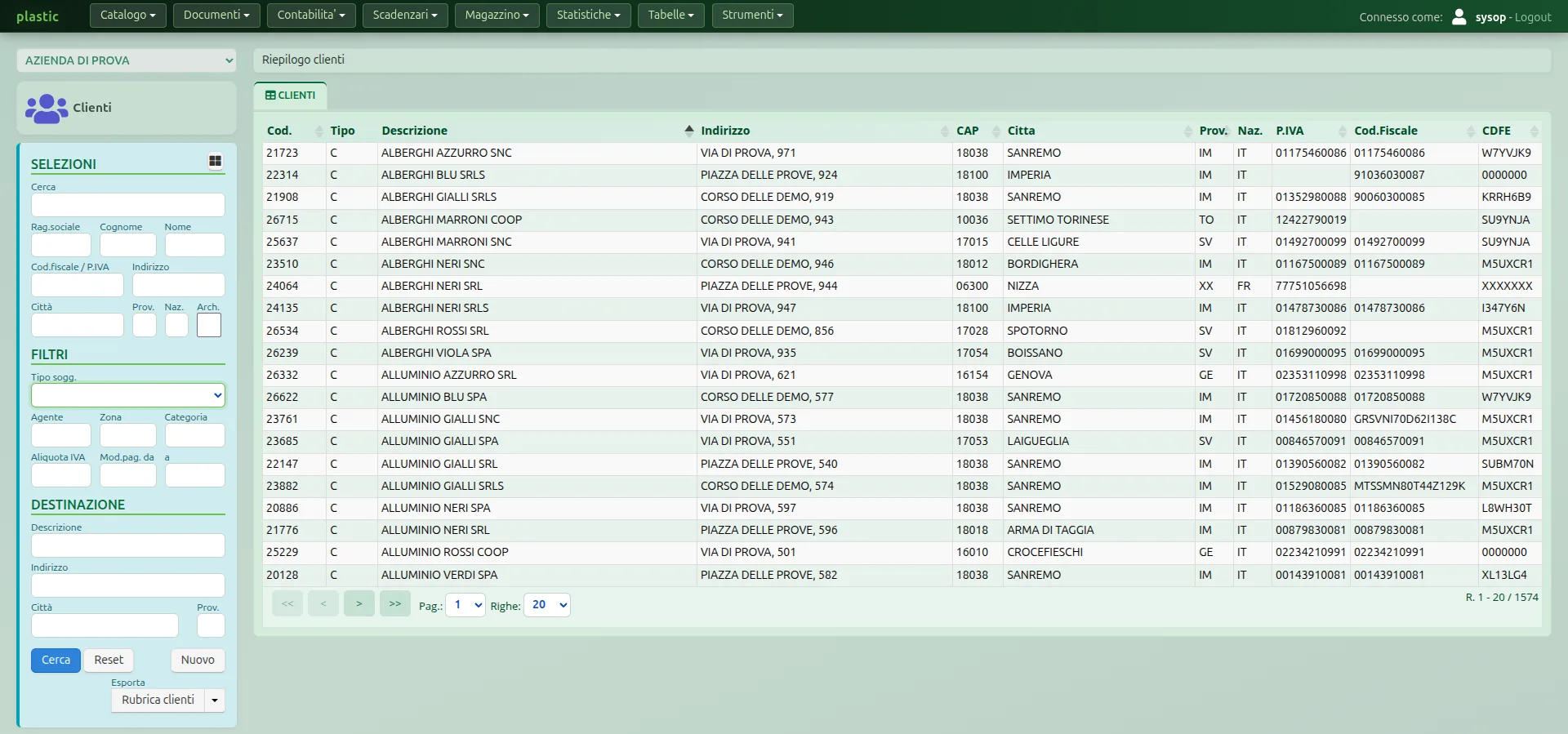The width and height of the screenshot is (1568, 734).
Task: Click the Rag.sociale input field
Action: click(61, 245)
